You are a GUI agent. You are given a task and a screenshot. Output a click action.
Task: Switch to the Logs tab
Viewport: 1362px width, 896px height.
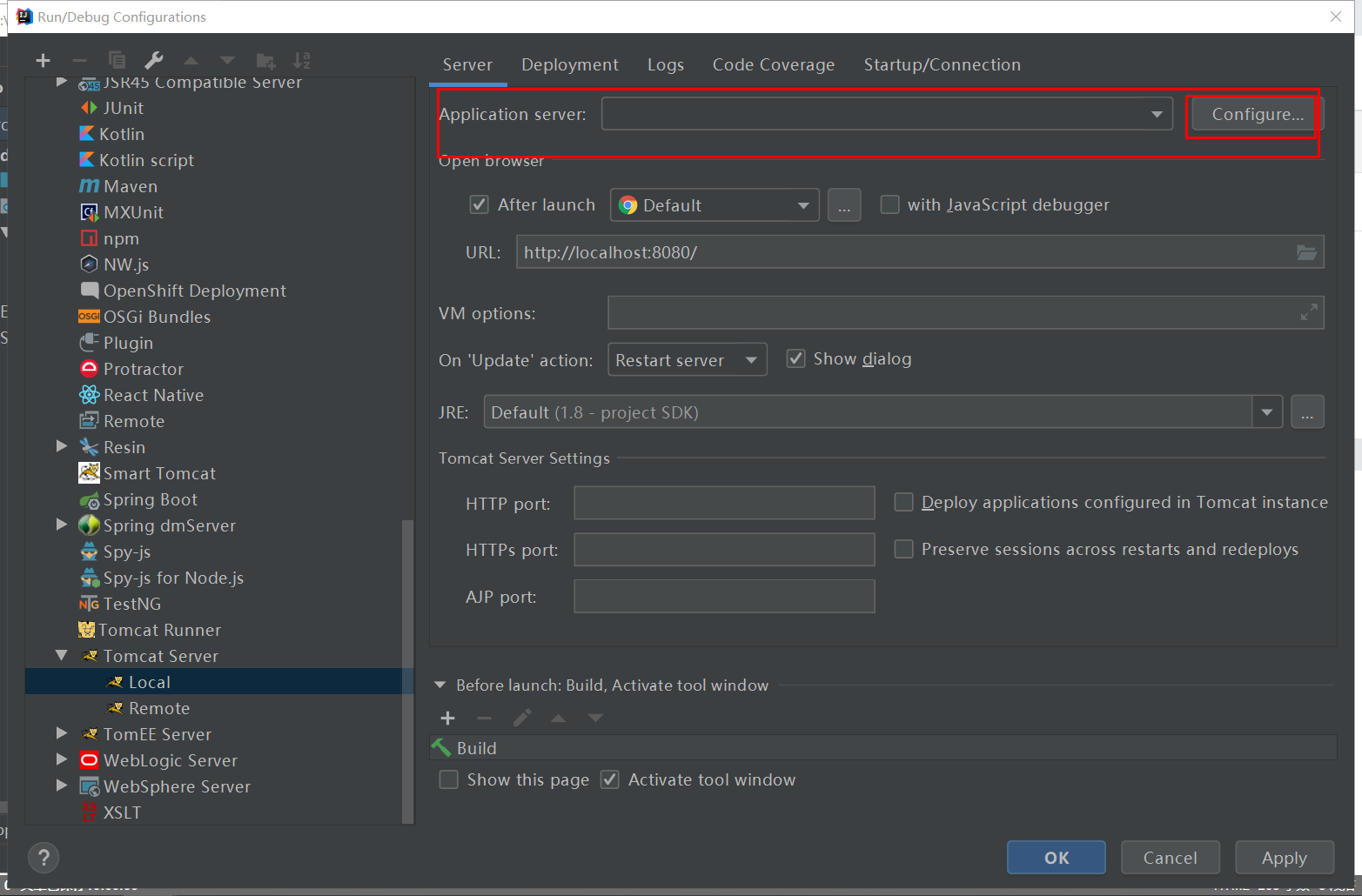(x=666, y=64)
